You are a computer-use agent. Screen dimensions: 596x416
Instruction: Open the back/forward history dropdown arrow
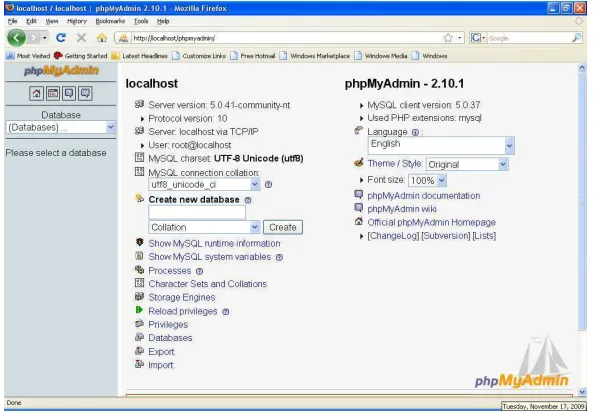coord(44,38)
